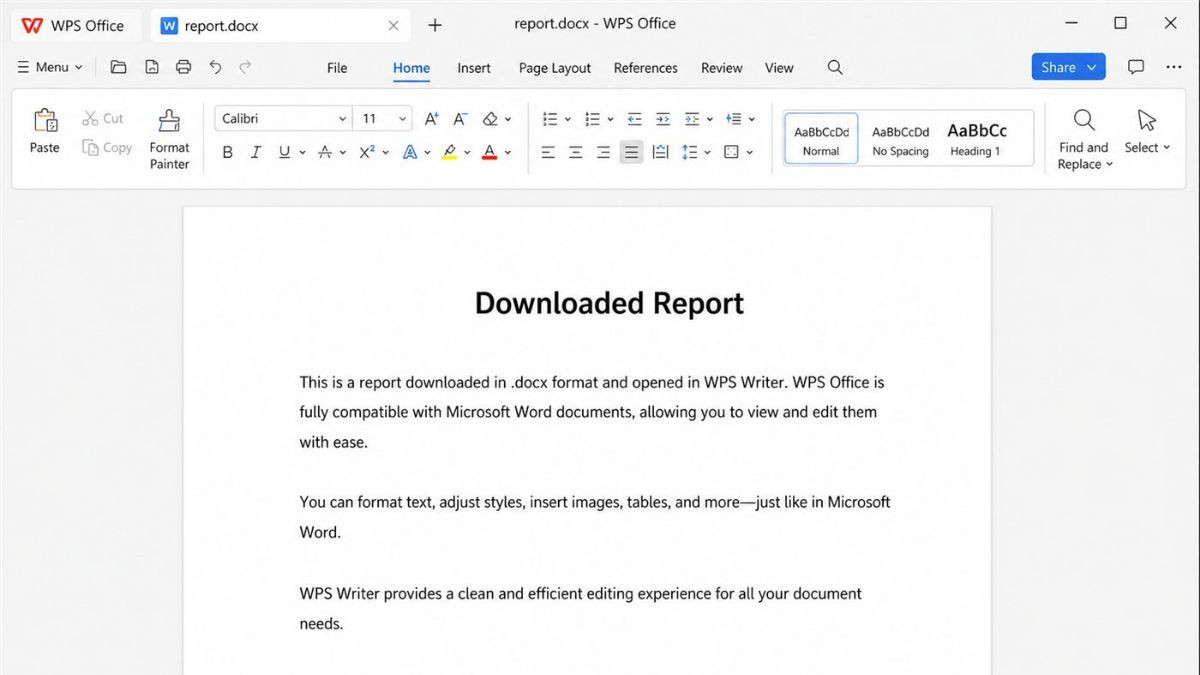The height and width of the screenshot is (675, 1200).
Task: Toggle Italic formatting
Action: tap(256, 152)
